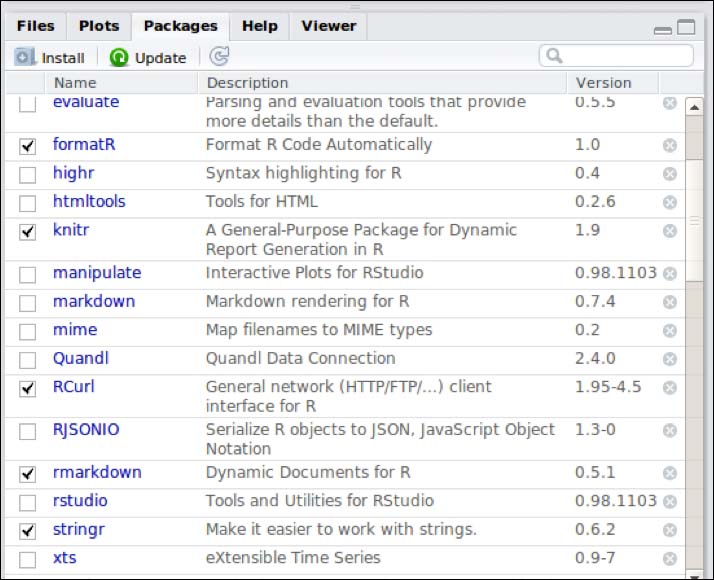The height and width of the screenshot is (580, 714).
Task: Remove the xts package
Action: (x=669, y=559)
